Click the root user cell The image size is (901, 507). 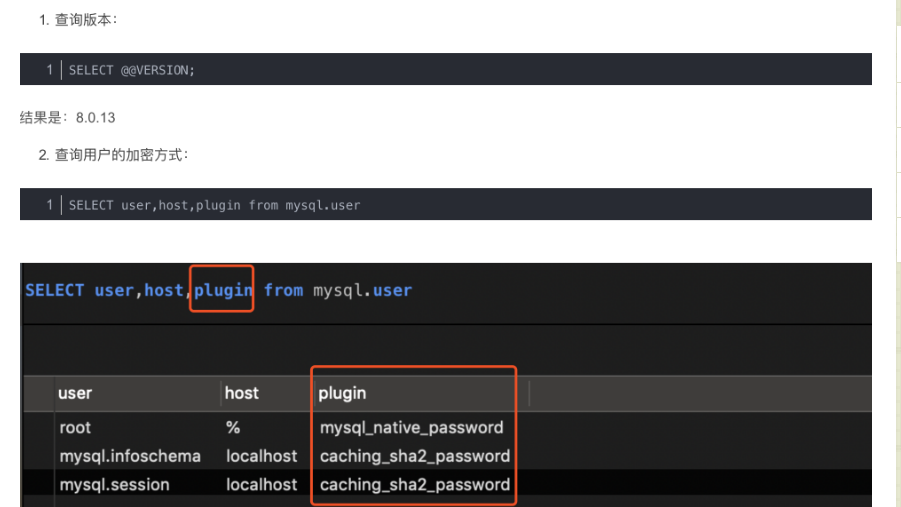(75, 428)
